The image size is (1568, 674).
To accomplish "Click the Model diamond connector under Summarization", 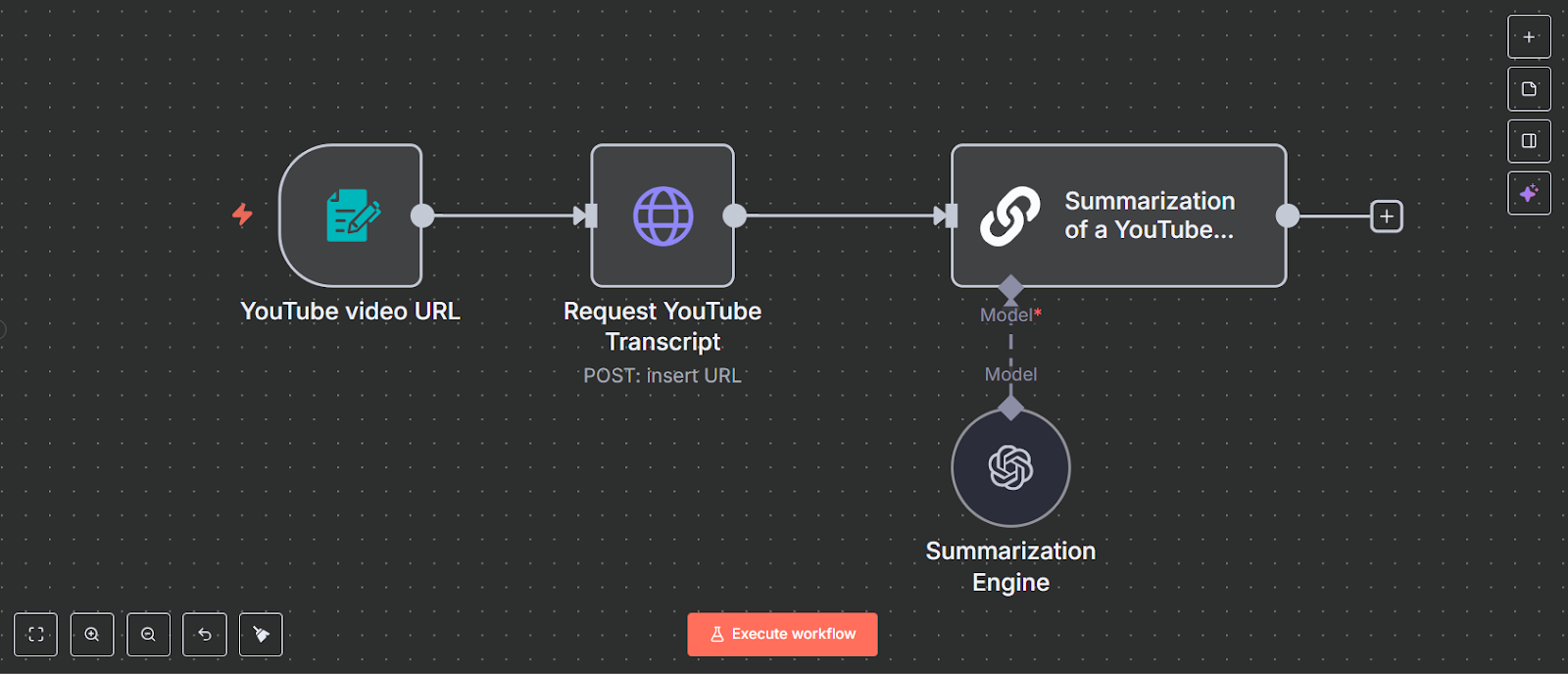I will [x=1010, y=288].
